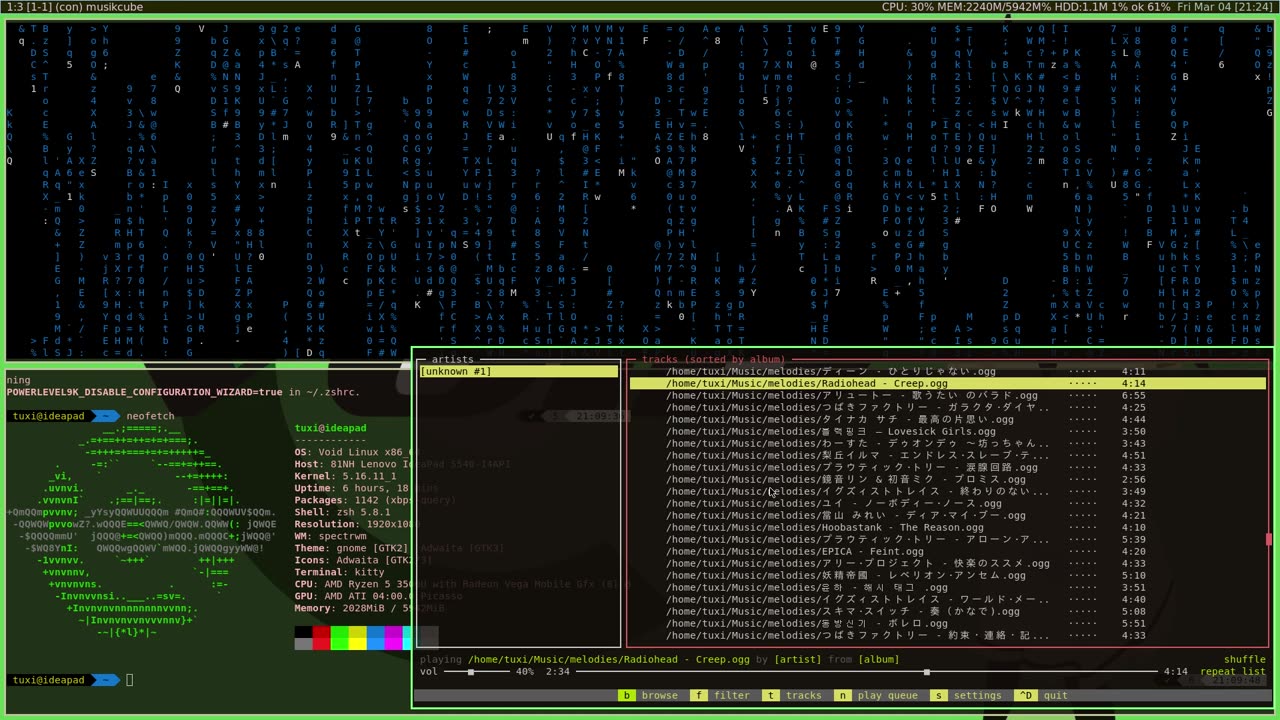Select the track with duration 5:51
This screenshot has width=1280, height=720.
click(x=948, y=624)
